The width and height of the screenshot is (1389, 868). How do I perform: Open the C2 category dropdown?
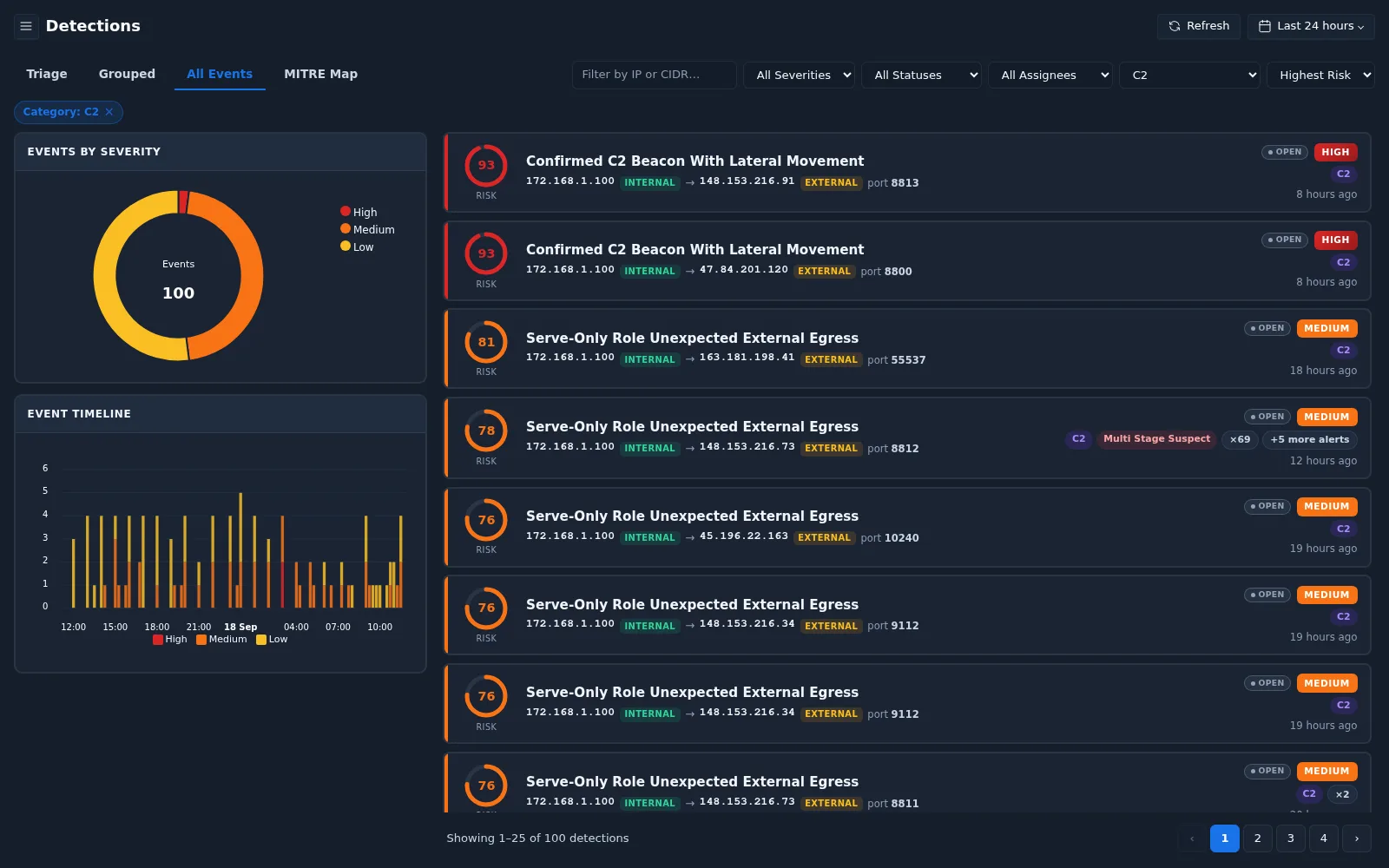1189,75
